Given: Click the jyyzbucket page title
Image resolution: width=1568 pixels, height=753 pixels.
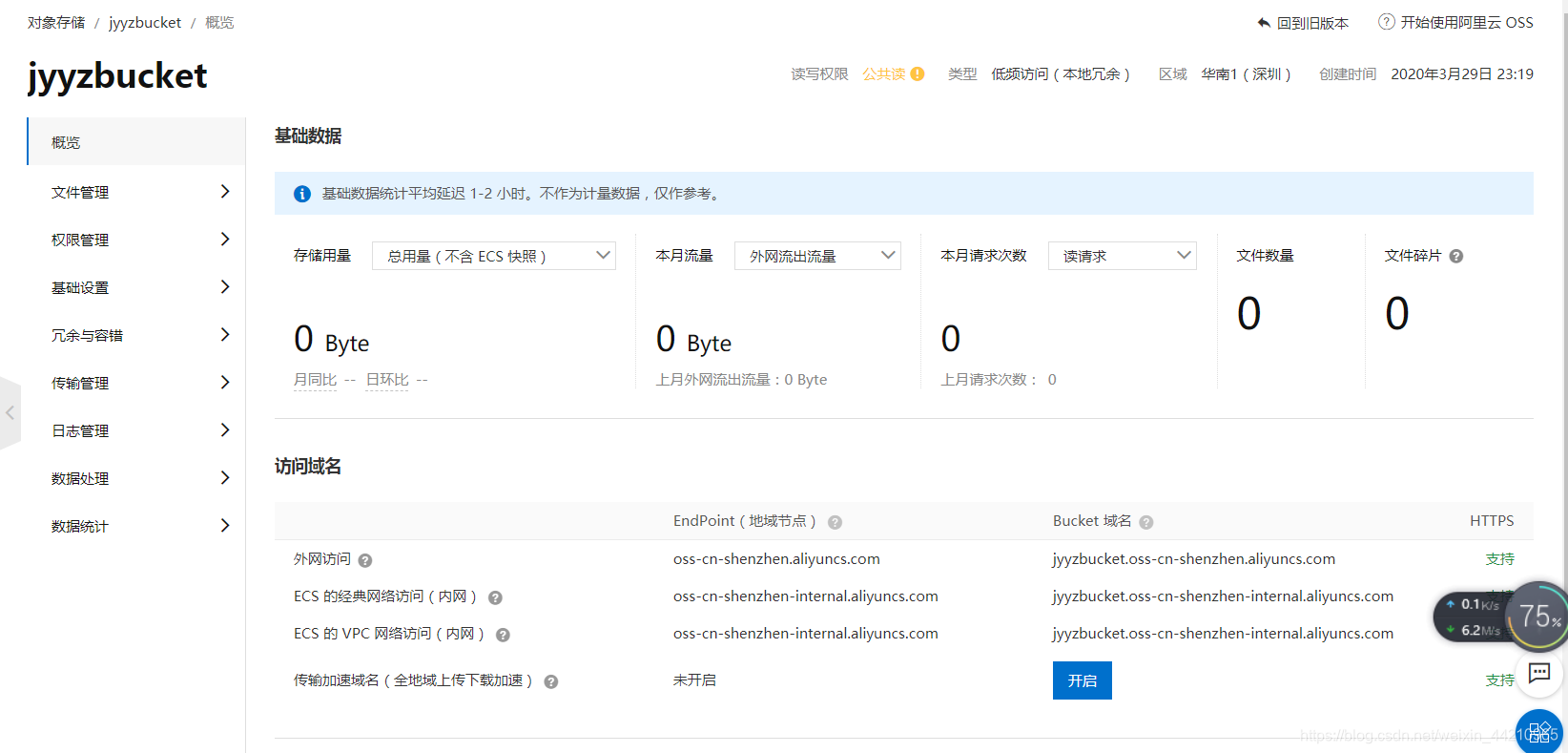Looking at the screenshot, I should 117,76.
